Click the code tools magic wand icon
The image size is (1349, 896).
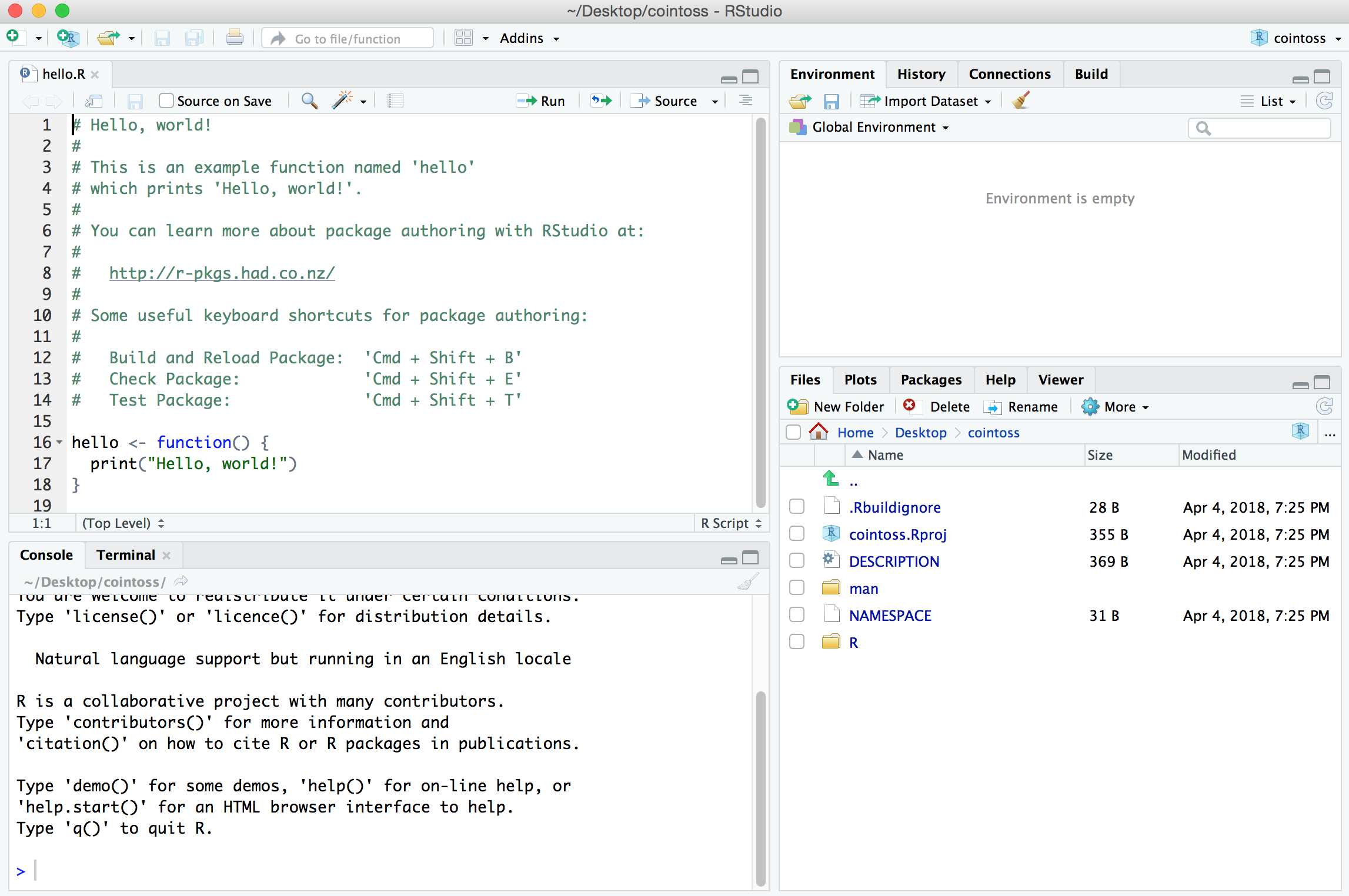pos(342,101)
